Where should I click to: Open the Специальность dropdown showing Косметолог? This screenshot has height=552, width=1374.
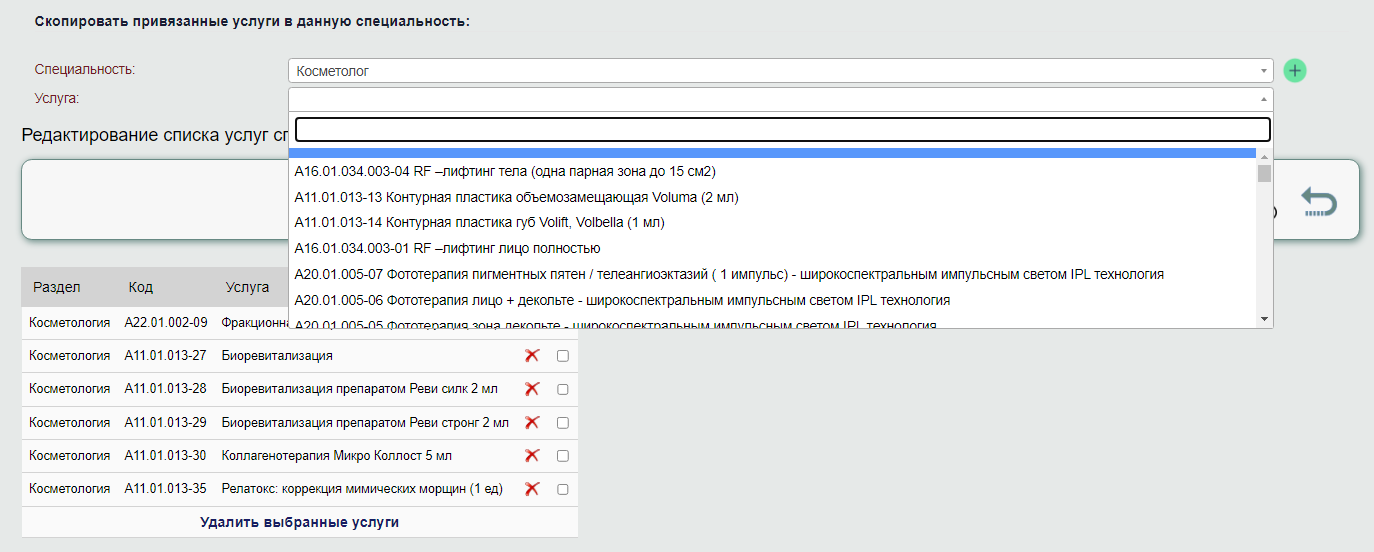pos(780,71)
